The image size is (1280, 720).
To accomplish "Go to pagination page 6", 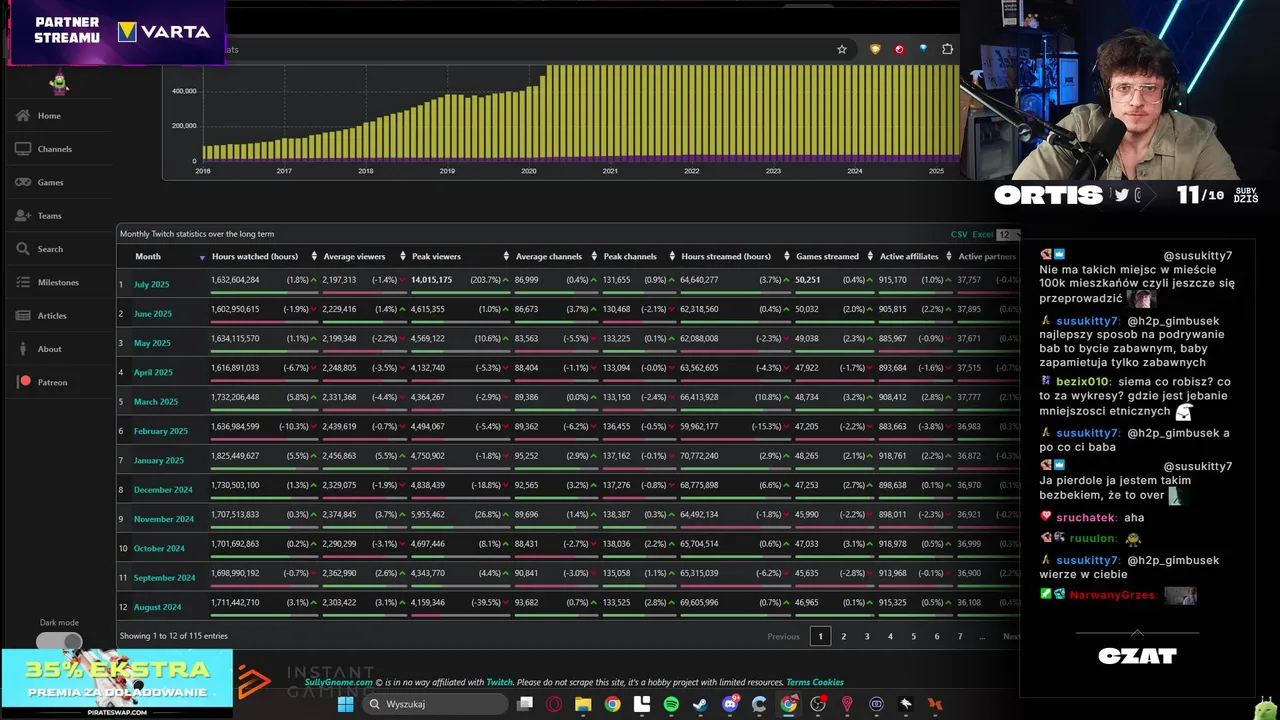I will (x=937, y=636).
